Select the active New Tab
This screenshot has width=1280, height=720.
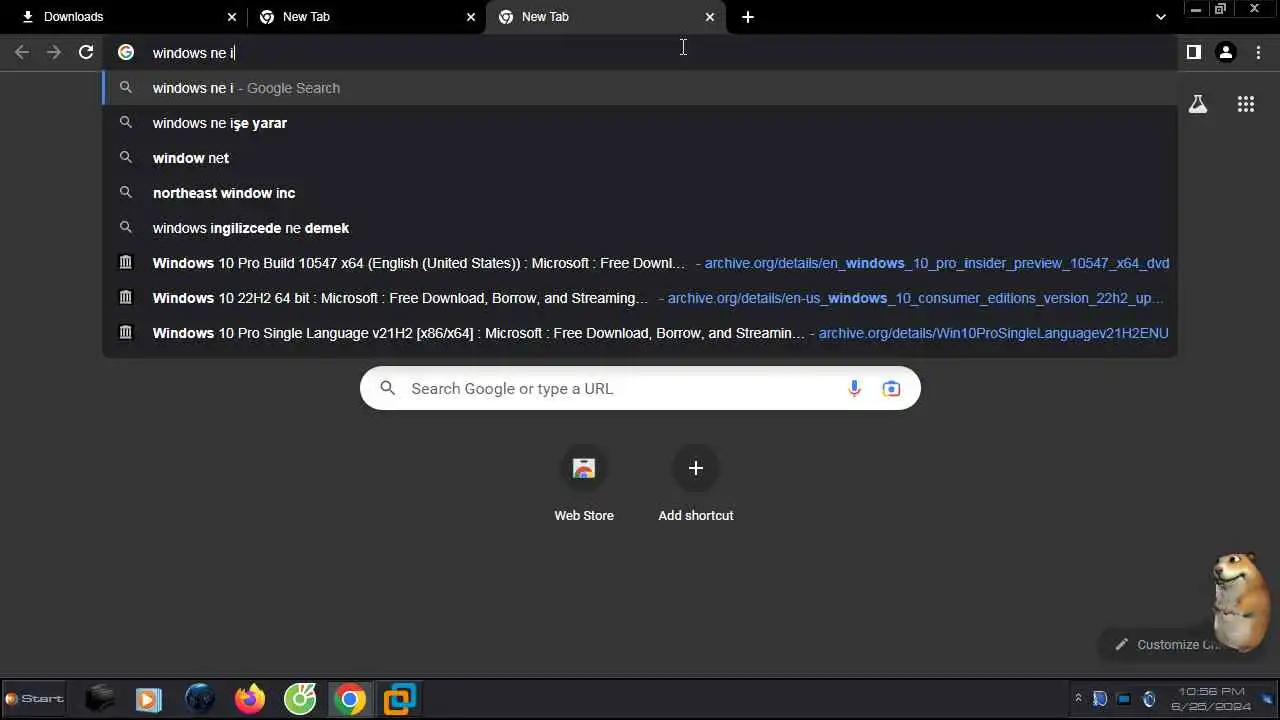pos(606,17)
